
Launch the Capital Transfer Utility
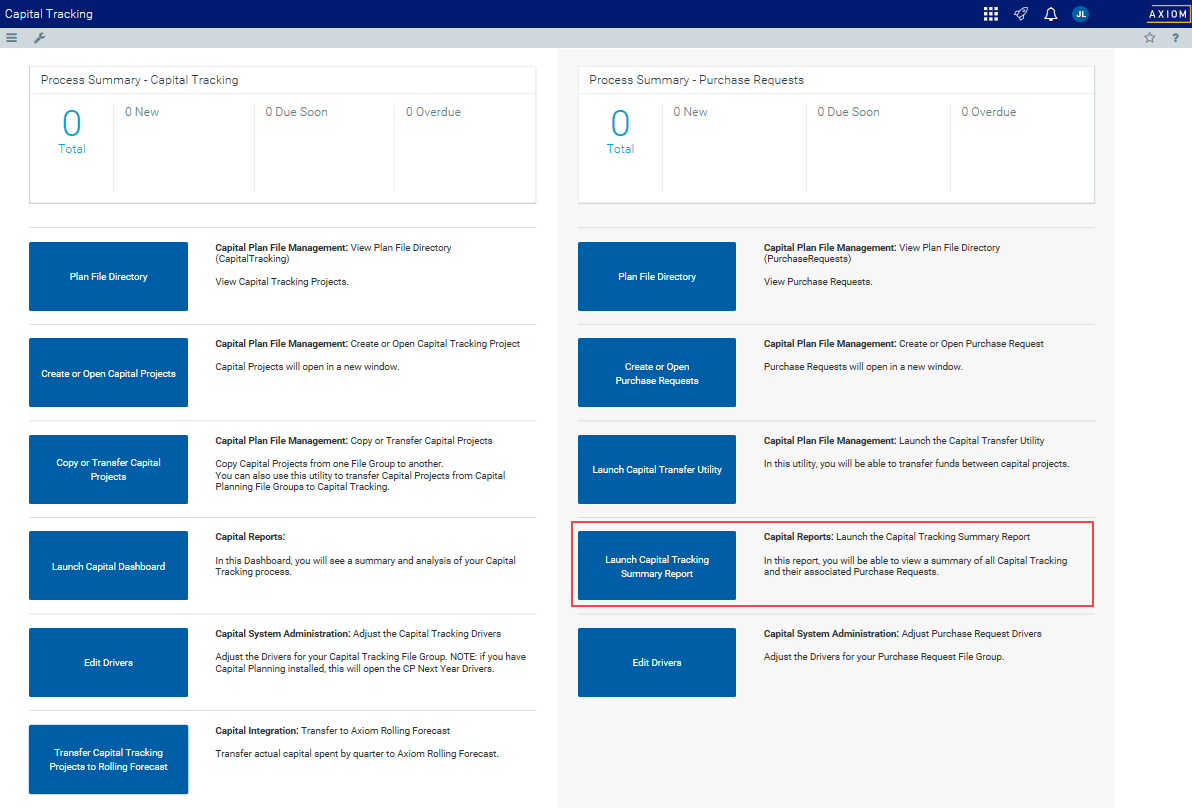[656, 469]
